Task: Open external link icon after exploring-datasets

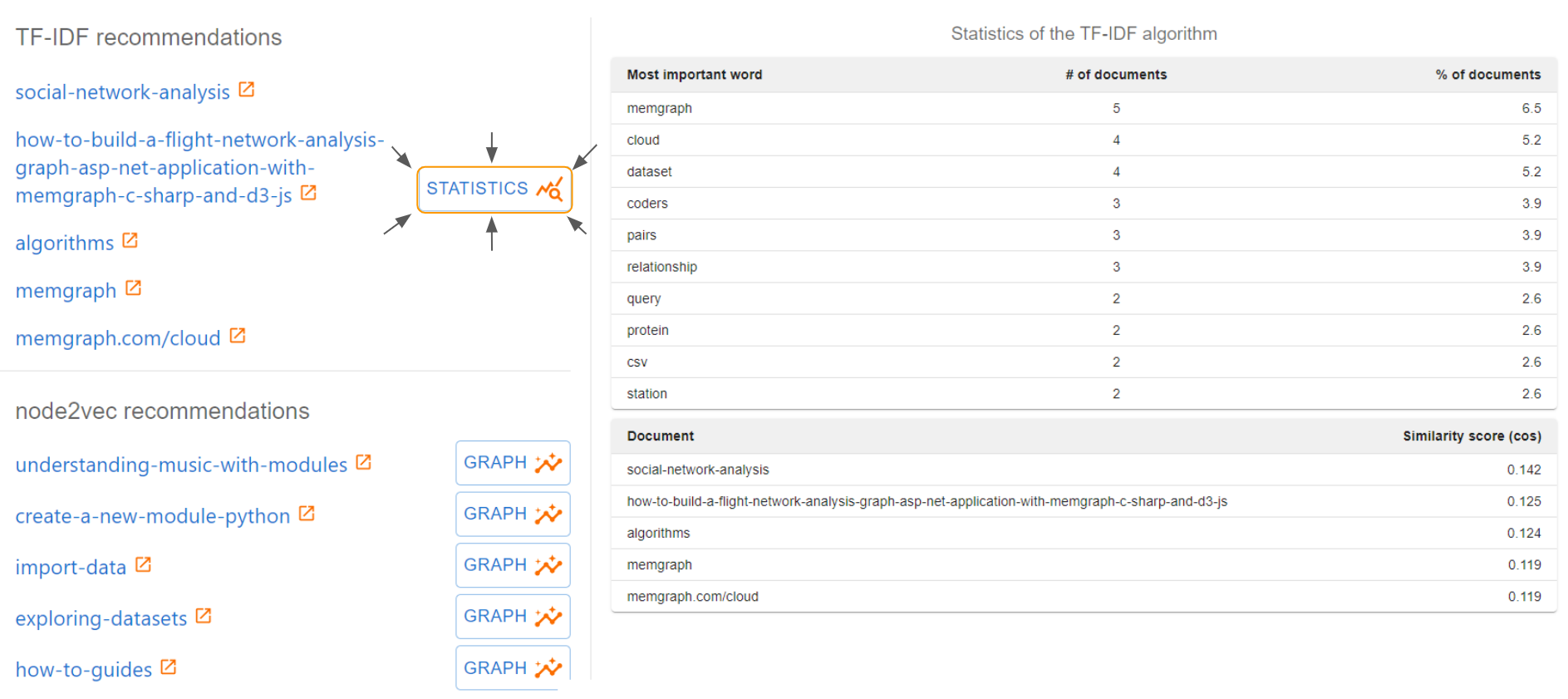Action: point(204,616)
